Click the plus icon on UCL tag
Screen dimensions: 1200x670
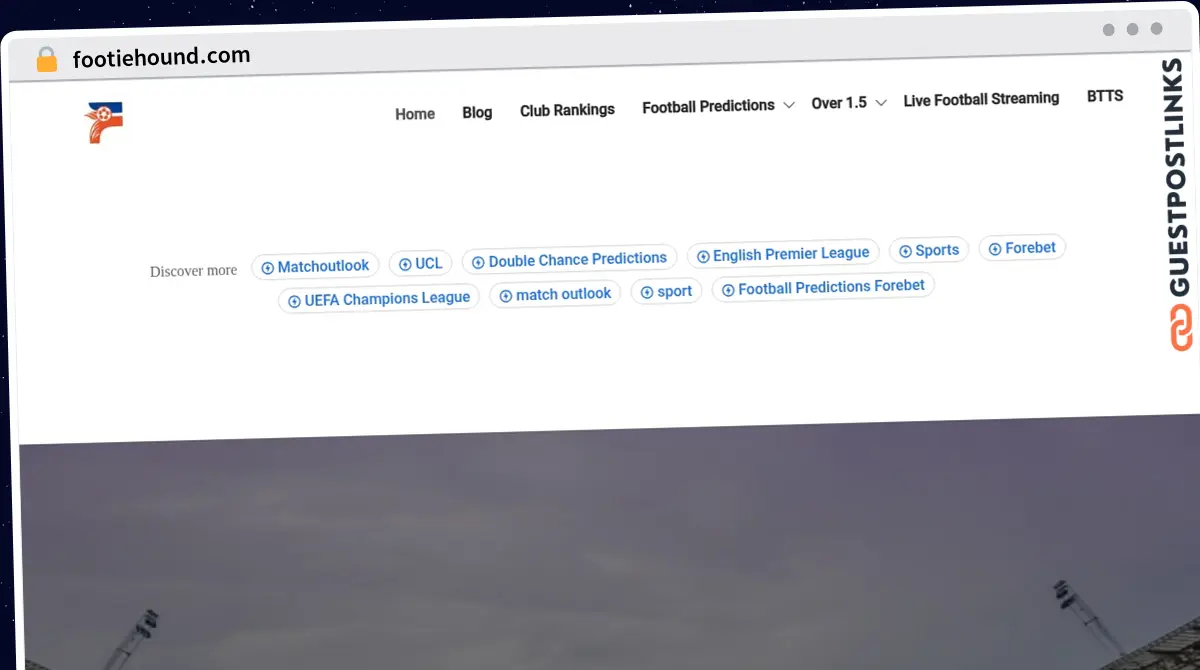tap(405, 265)
